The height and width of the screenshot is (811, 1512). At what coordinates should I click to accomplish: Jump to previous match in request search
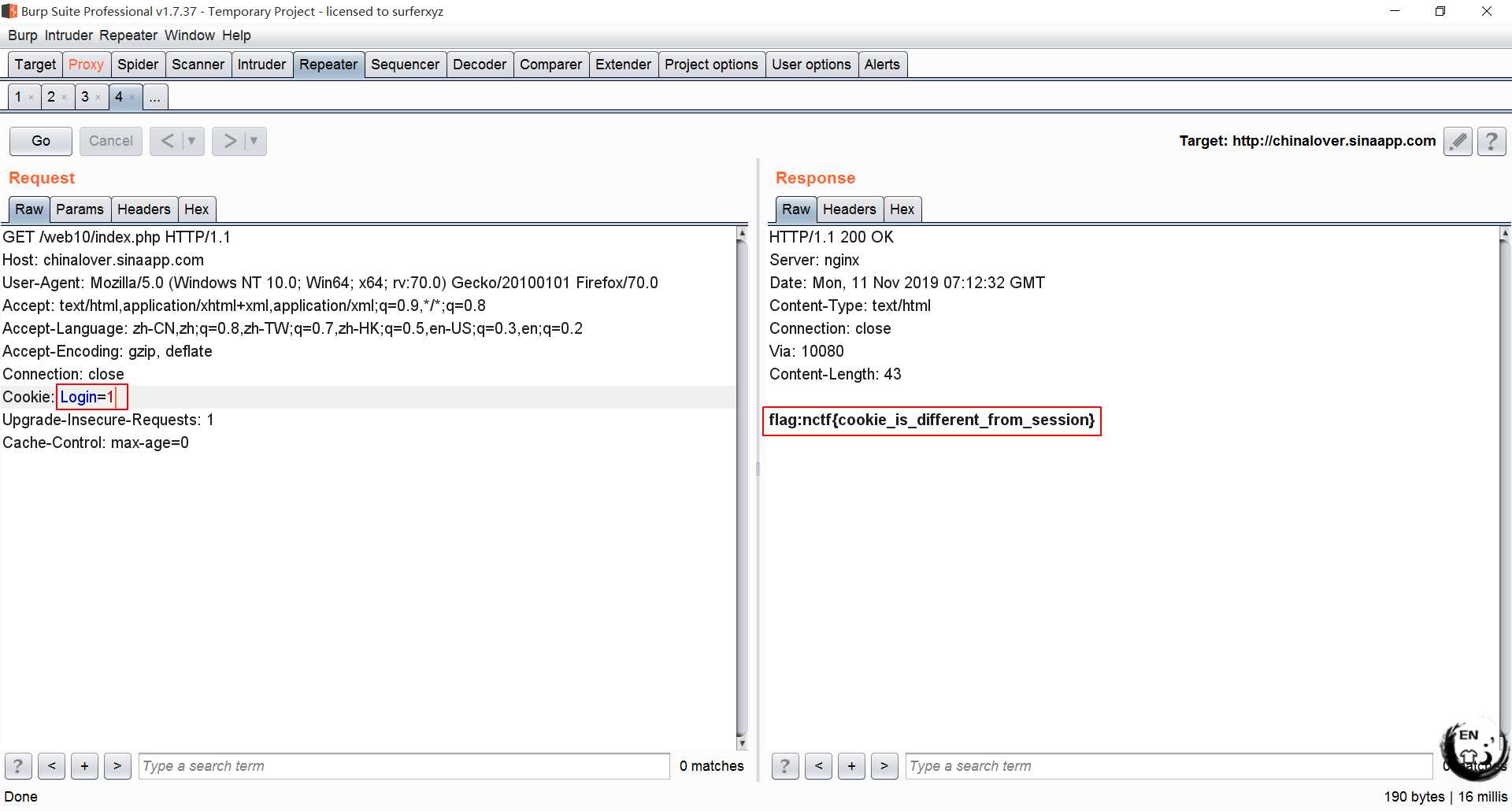[51, 765]
